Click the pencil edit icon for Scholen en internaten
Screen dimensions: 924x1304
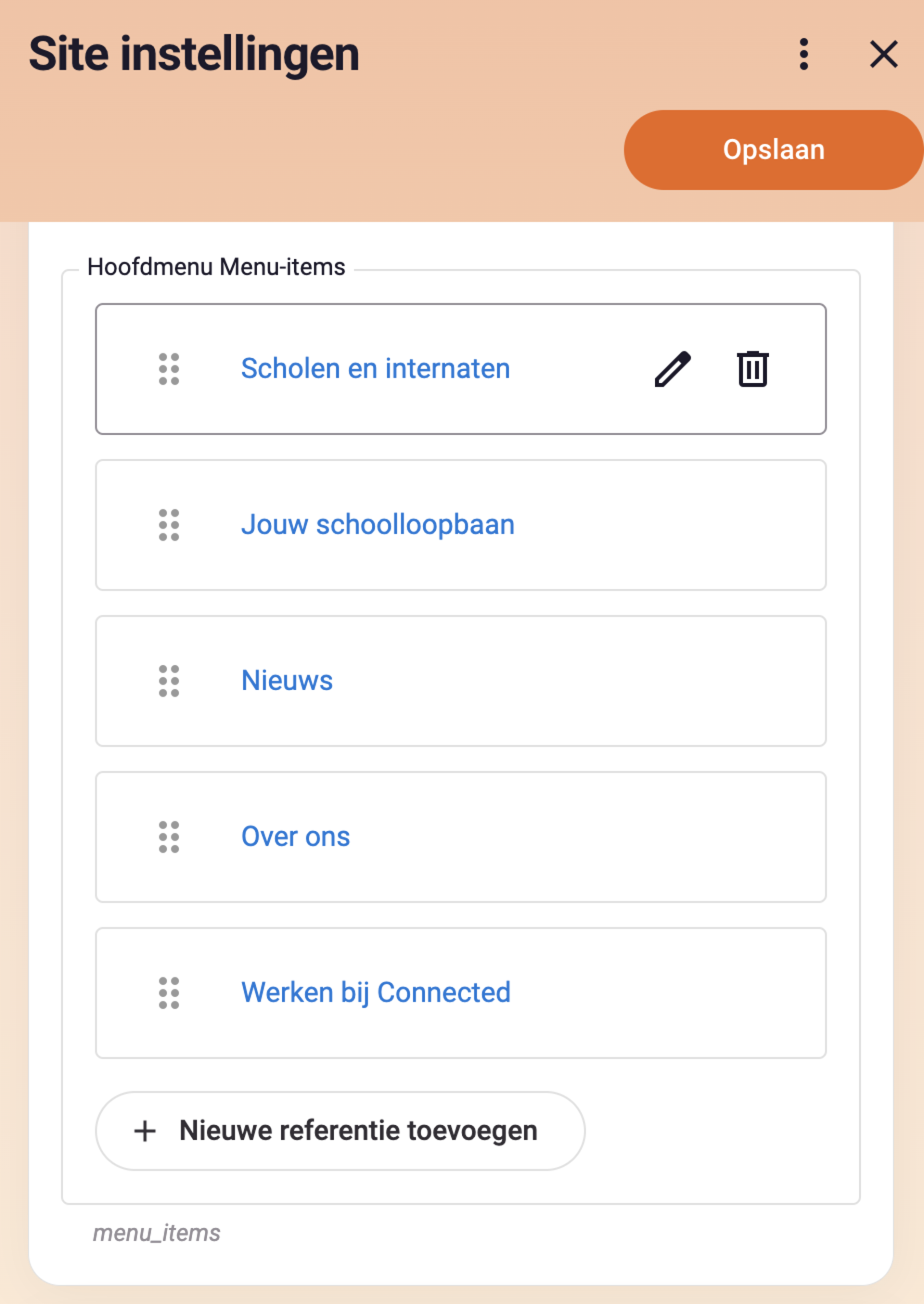(x=672, y=369)
